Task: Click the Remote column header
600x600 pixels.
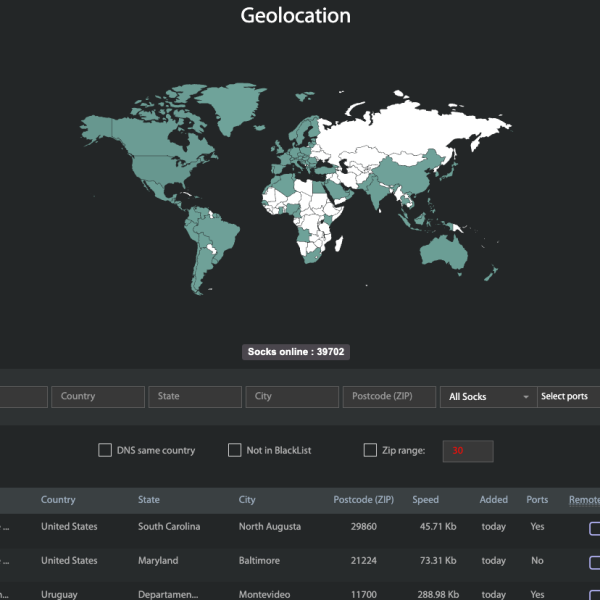Action: (x=584, y=499)
